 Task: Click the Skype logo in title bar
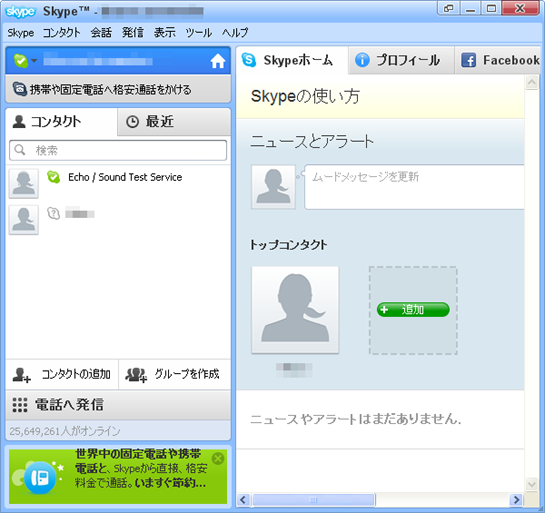[x=21, y=11]
